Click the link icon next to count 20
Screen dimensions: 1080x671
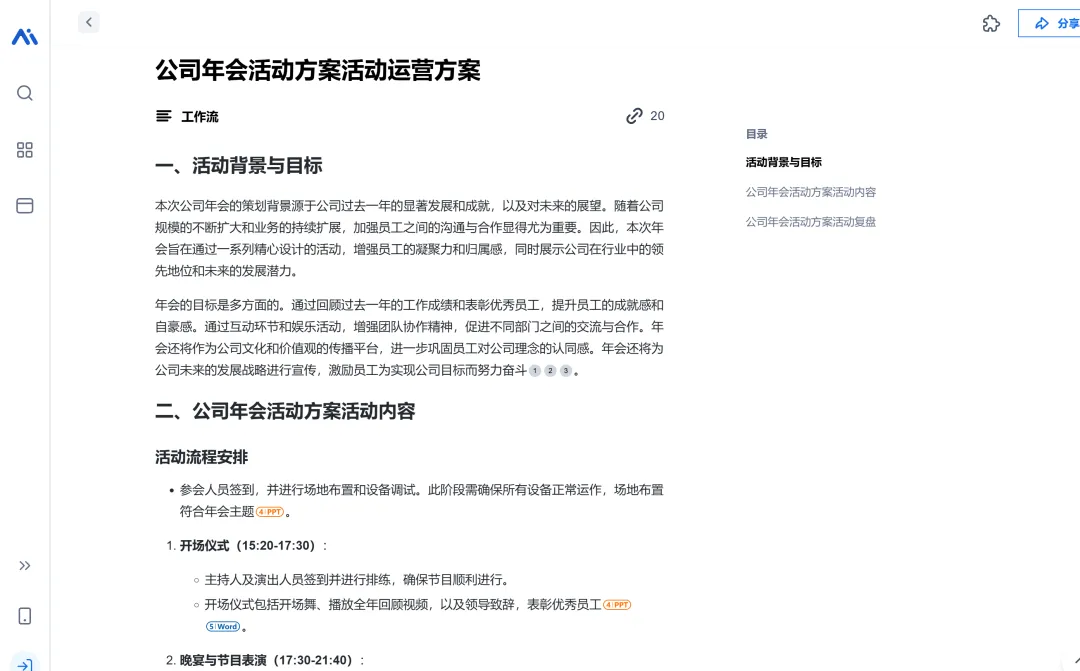click(633, 116)
